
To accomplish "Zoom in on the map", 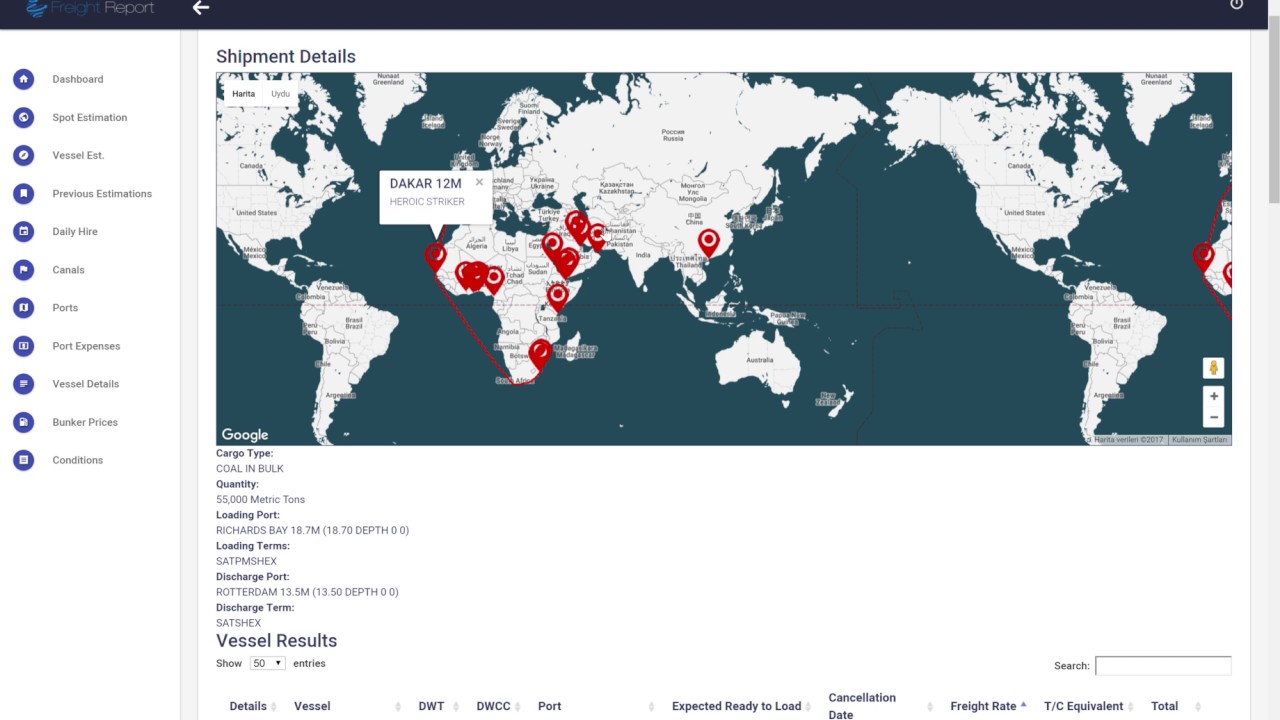I will point(1214,396).
